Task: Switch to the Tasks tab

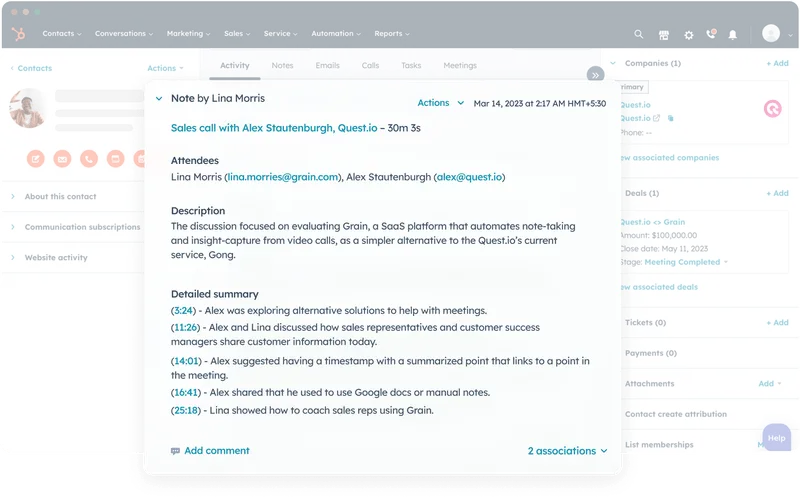Action: [411, 65]
